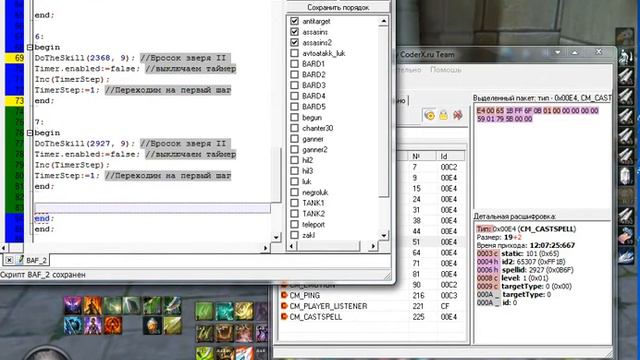Enable the negroluk script checkbox
This screenshot has width=640, height=360.
294,192
